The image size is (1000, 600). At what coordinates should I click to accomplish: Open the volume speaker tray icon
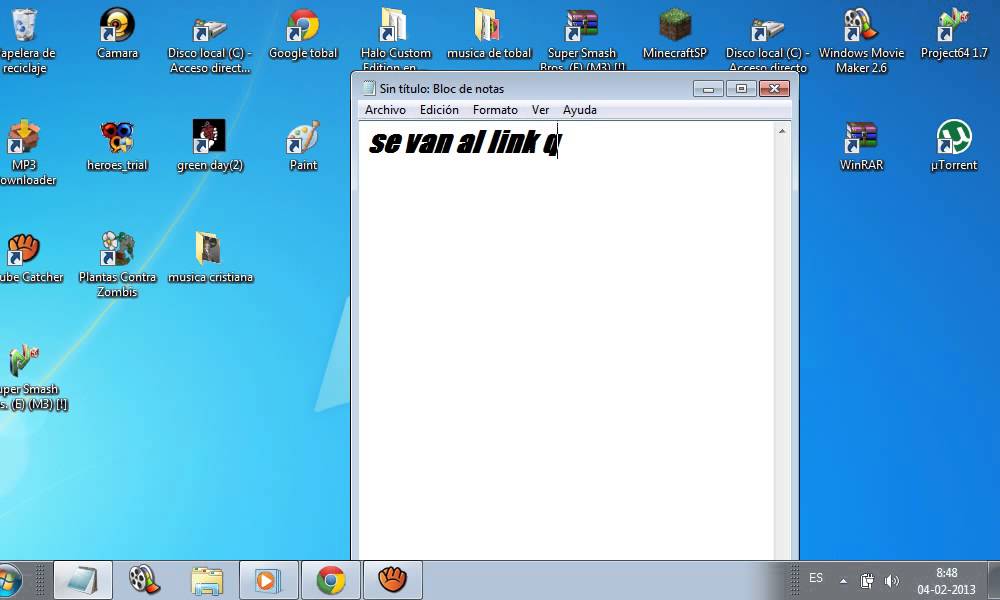[x=892, y=581]
